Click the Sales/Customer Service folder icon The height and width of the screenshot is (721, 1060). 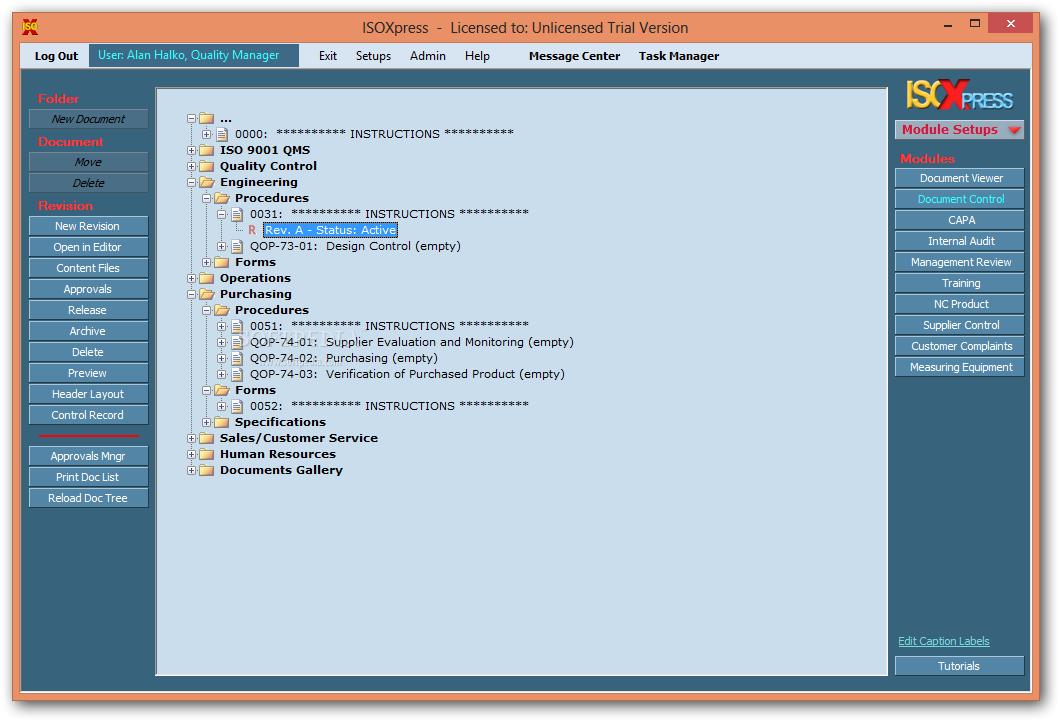(207, 439)
